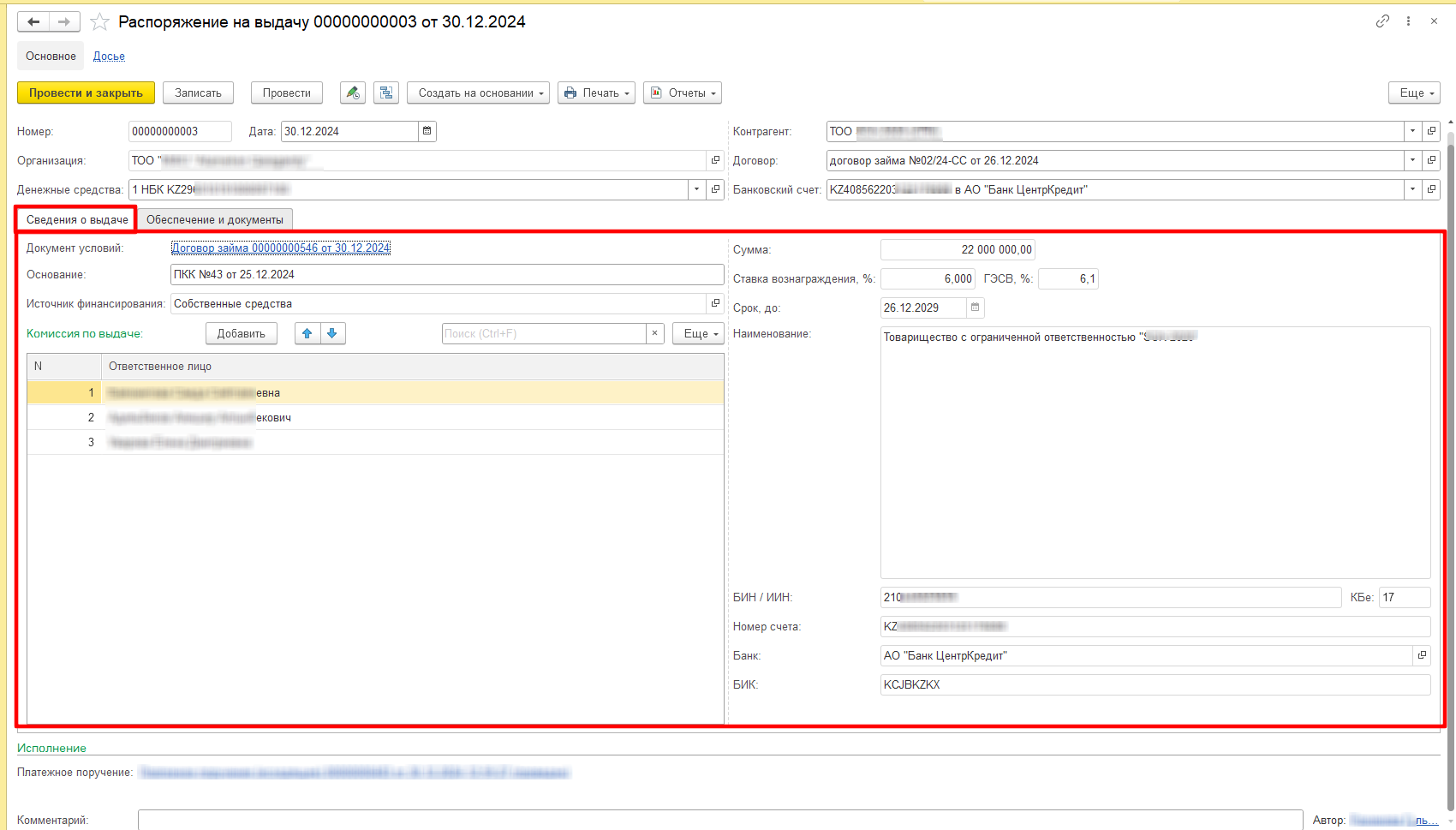This screenshot has height=830, width=1456.
Task: Open the top toolbar Еще menu
Action: pos(1414,93)
